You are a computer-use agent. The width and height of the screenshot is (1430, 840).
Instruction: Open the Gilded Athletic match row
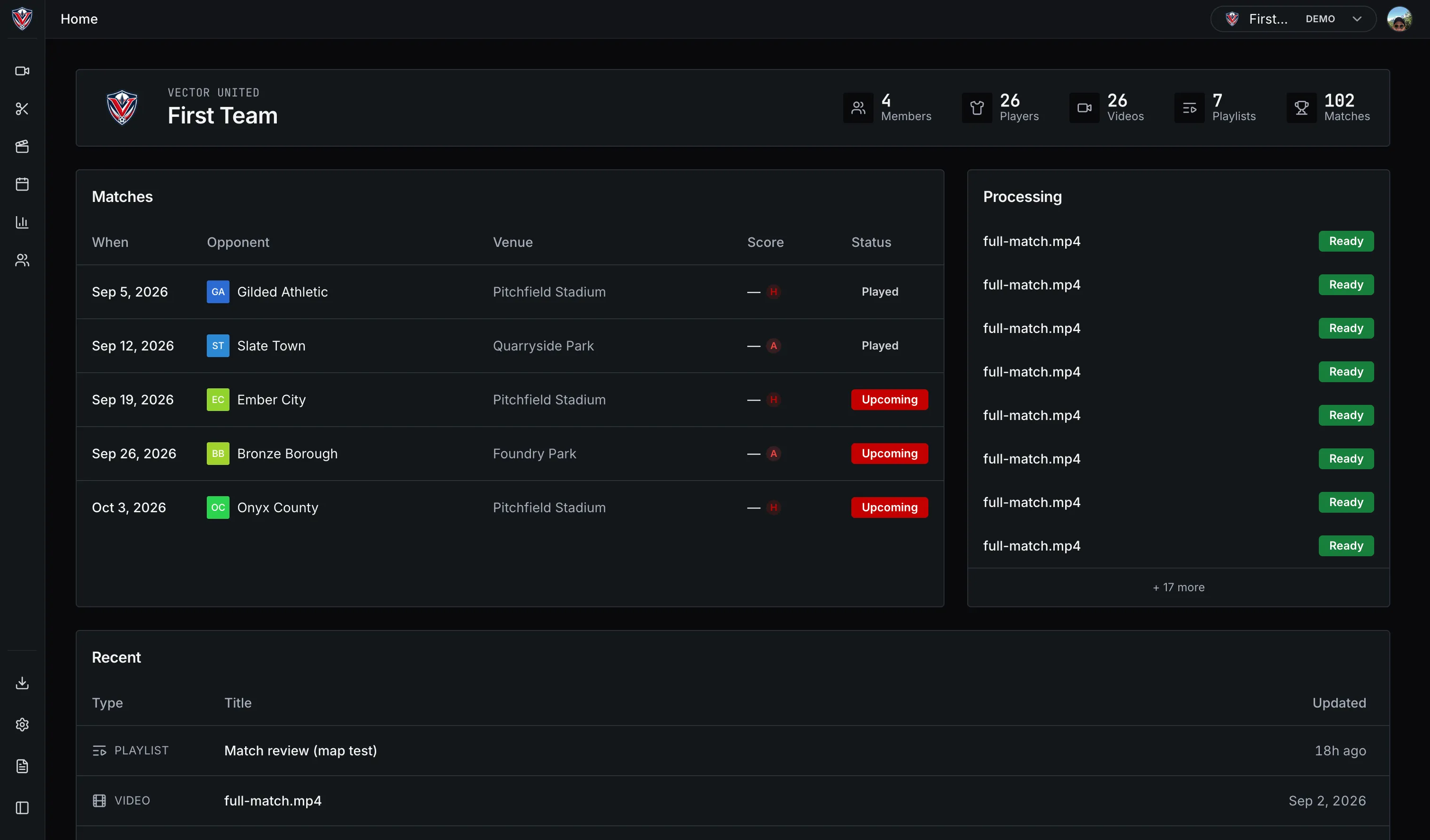point(510,291)
